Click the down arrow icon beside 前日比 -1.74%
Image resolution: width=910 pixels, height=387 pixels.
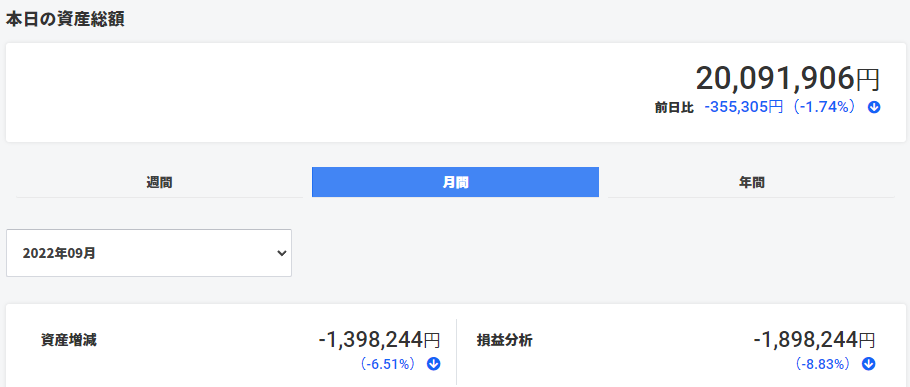click(x=874, y=107)
